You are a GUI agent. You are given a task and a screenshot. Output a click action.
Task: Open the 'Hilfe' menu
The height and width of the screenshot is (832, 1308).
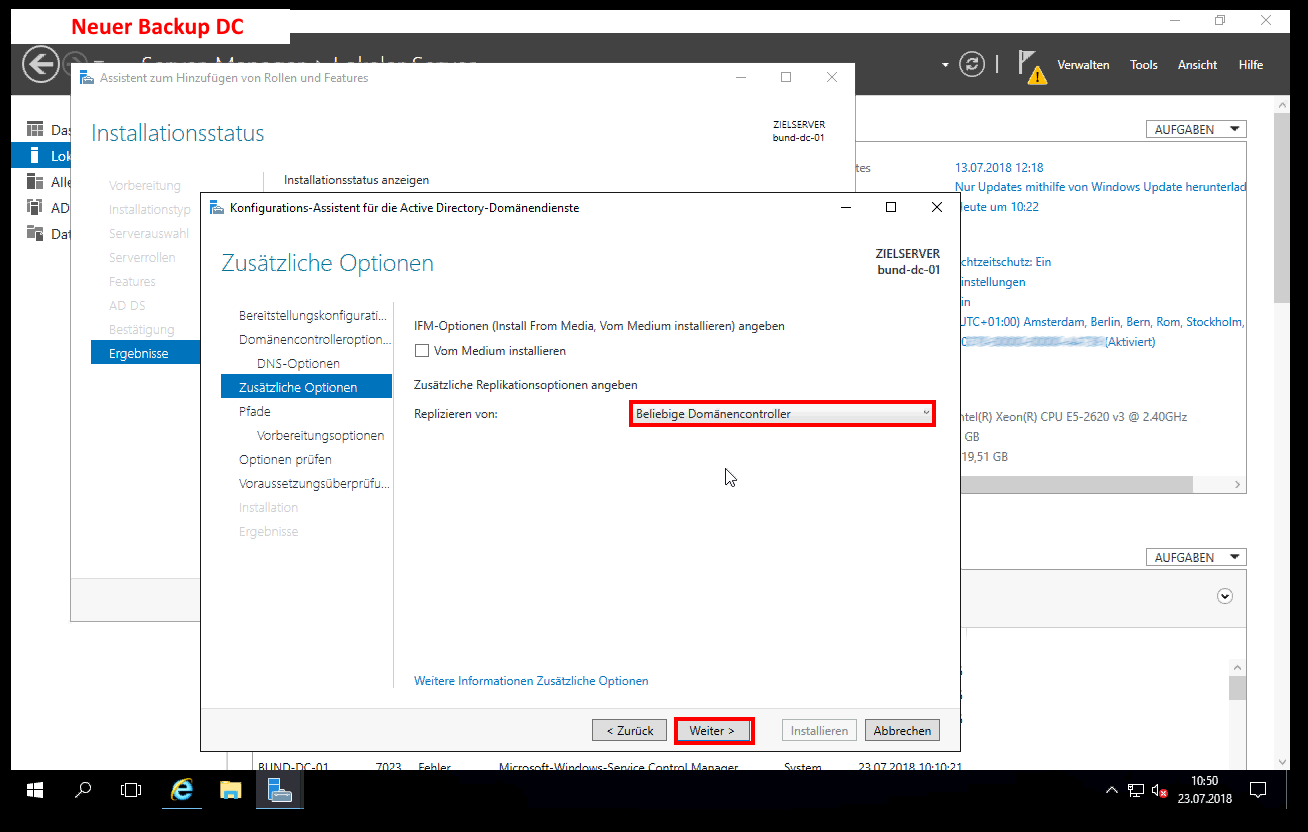[x=1250, y=65]
